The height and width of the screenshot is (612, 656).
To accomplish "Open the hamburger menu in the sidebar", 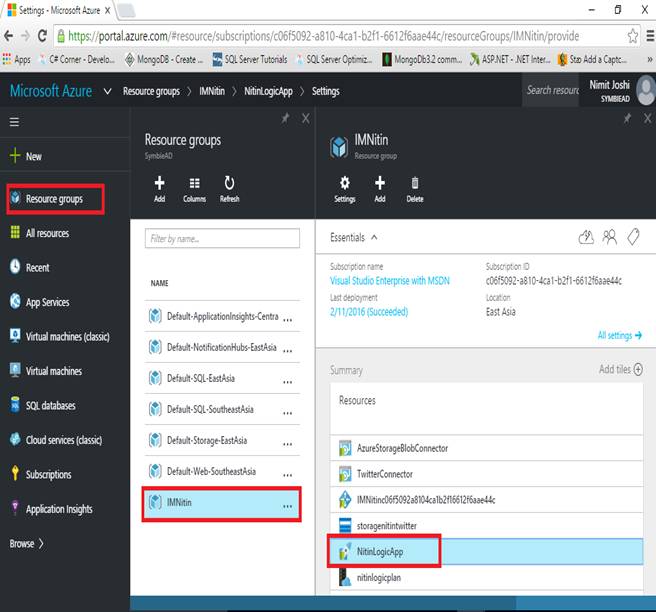I will point(14,122).
